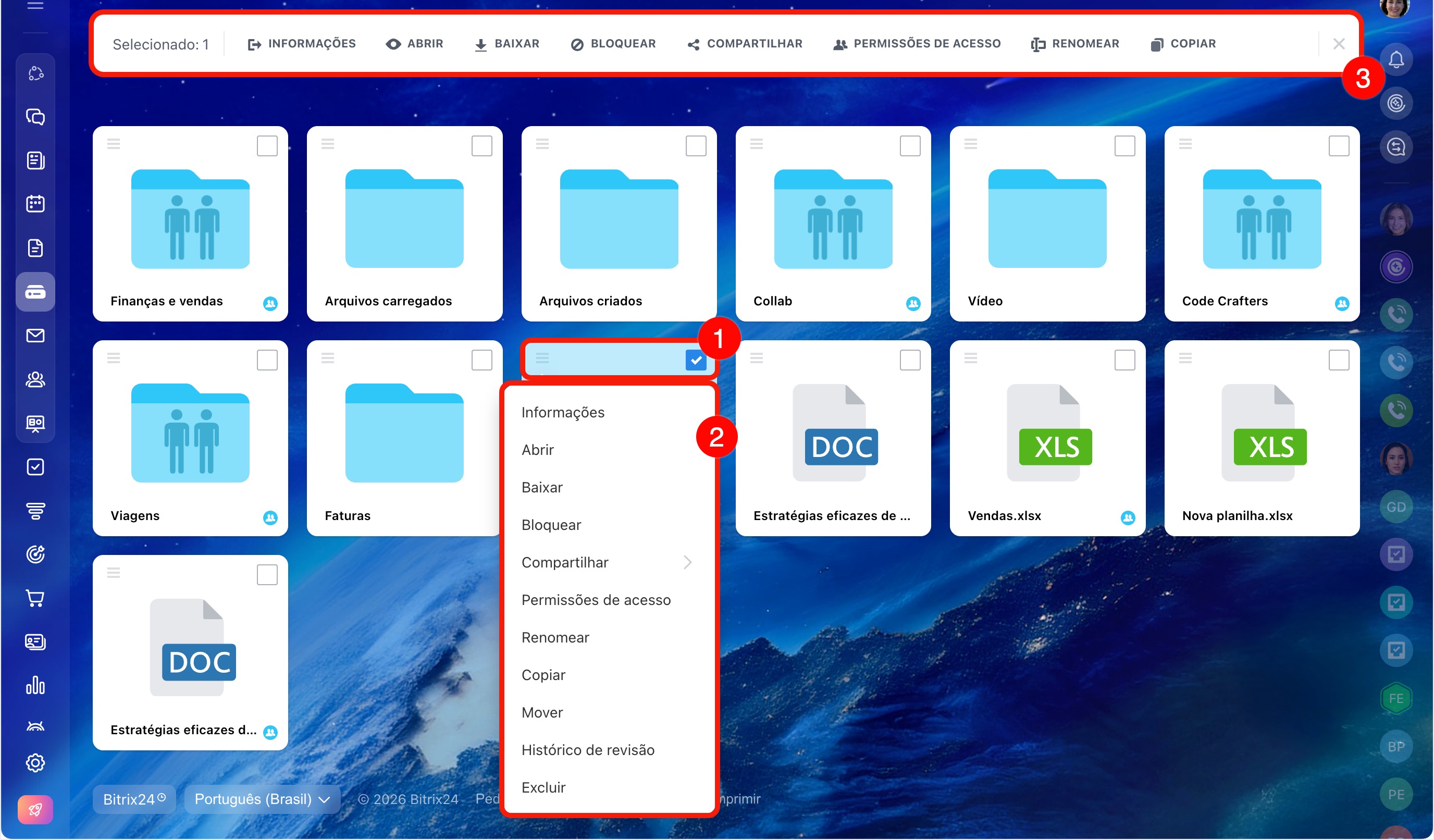Select the Vendas.xlsx file checkbox
Viewport: 1434px width, 840px height.
[x=1124, y=360]
